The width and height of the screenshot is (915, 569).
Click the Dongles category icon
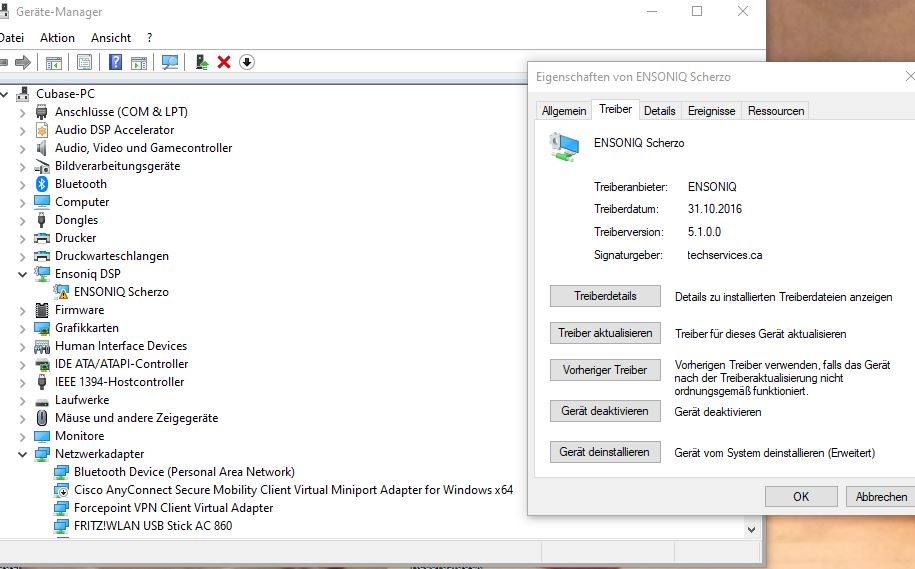point(42,220)
